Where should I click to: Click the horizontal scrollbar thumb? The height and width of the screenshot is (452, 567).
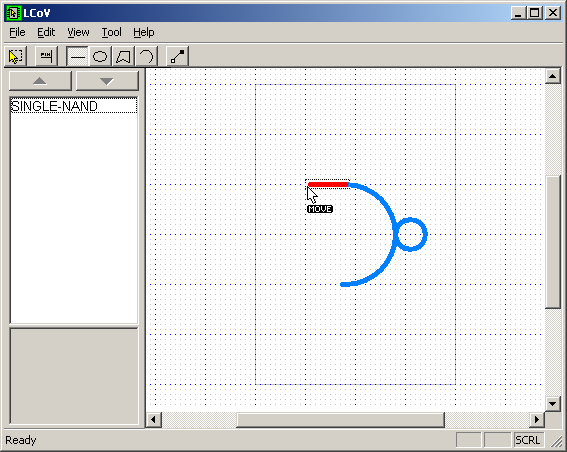340,420
